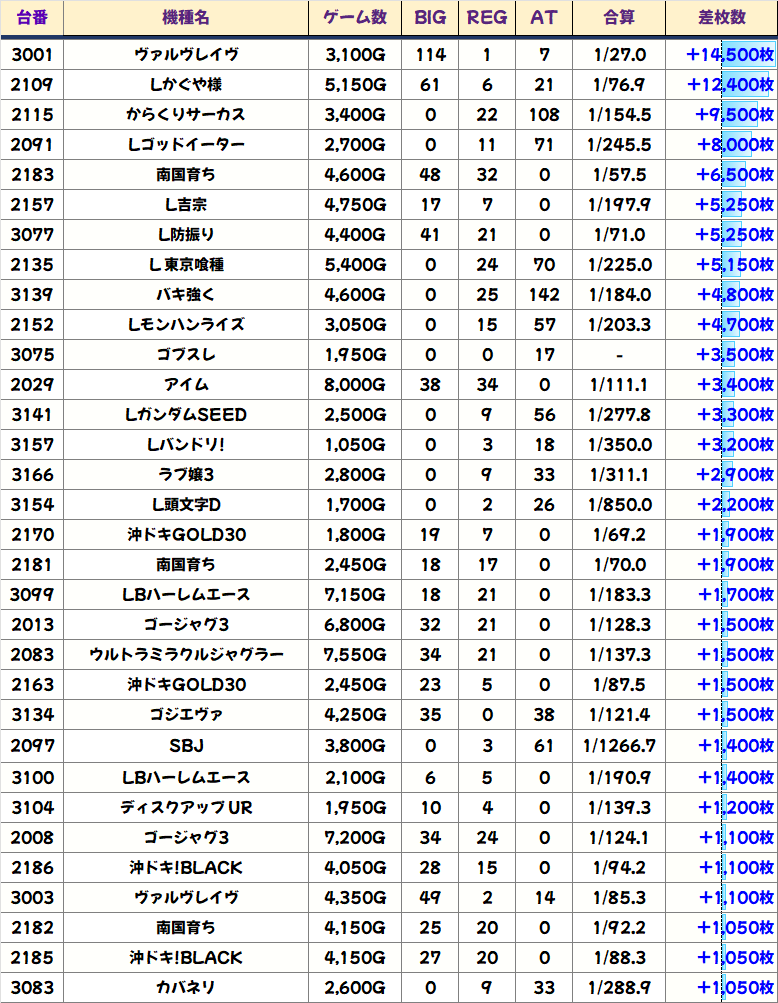Click the アイム machine name
Viewport: 778px width, 1003px height.
click(x=186, y=385)
